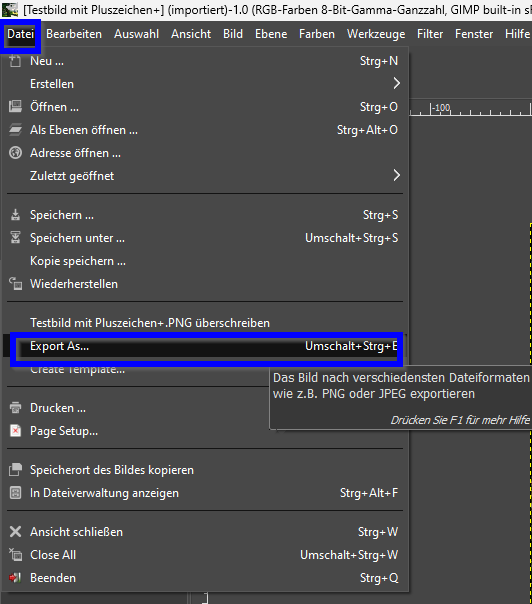Screen dimensions: 532x604
Task: Click the Page Setup icon
Action: point(15,431)
